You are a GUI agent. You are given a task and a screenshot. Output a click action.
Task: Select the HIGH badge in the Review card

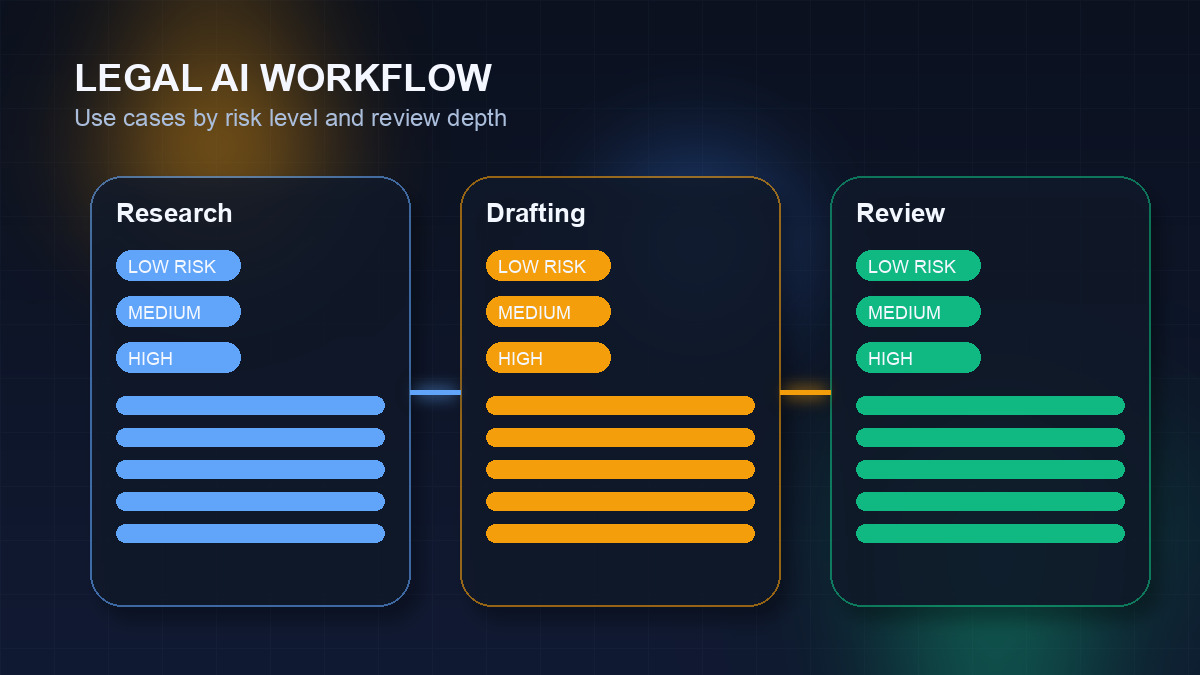coord(918,357)
